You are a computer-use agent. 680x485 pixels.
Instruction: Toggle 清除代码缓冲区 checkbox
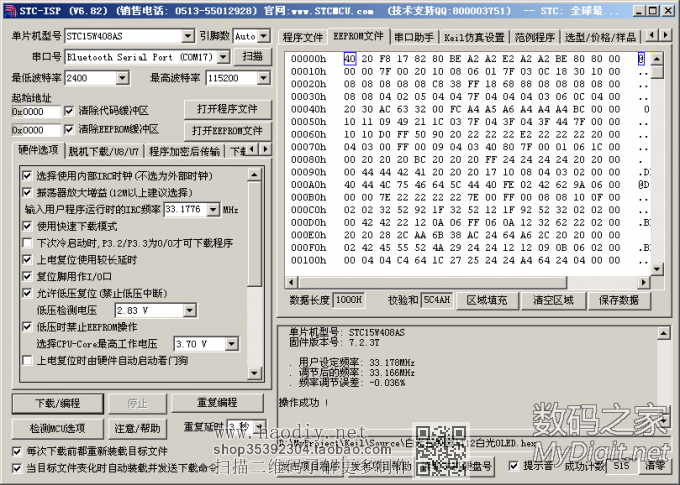(68, 110)
